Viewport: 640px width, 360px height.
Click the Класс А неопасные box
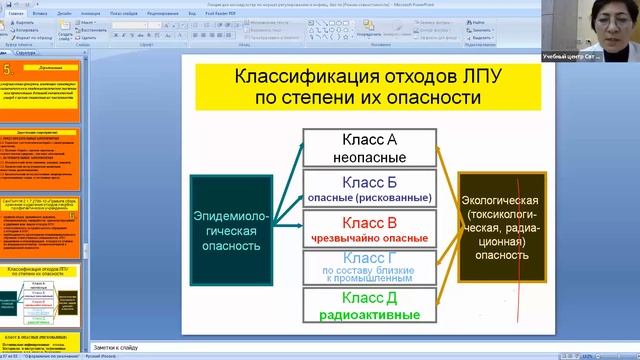pos(369,148)
